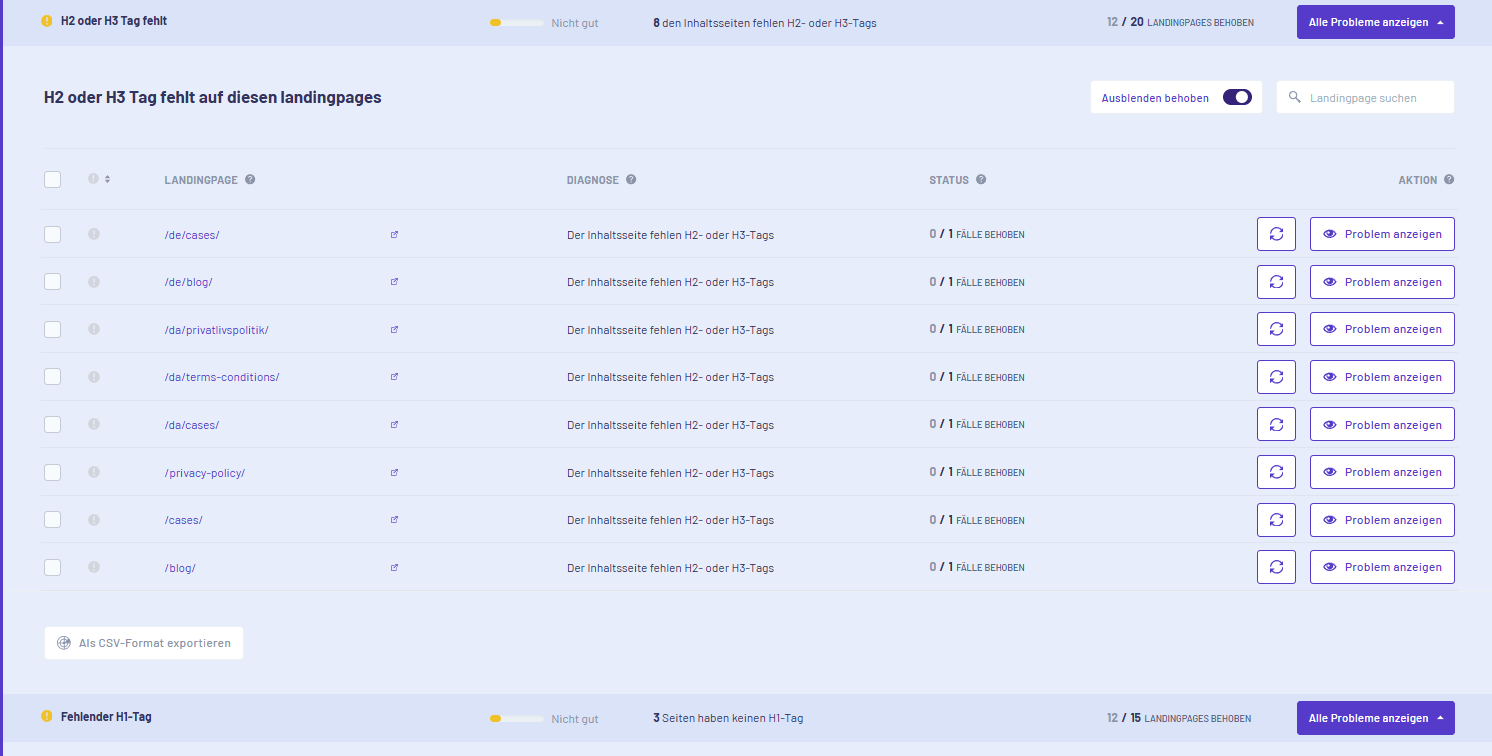Refresh check for the /de/blog/ row
The image size is (1492, 756).
pos(1276,282)
